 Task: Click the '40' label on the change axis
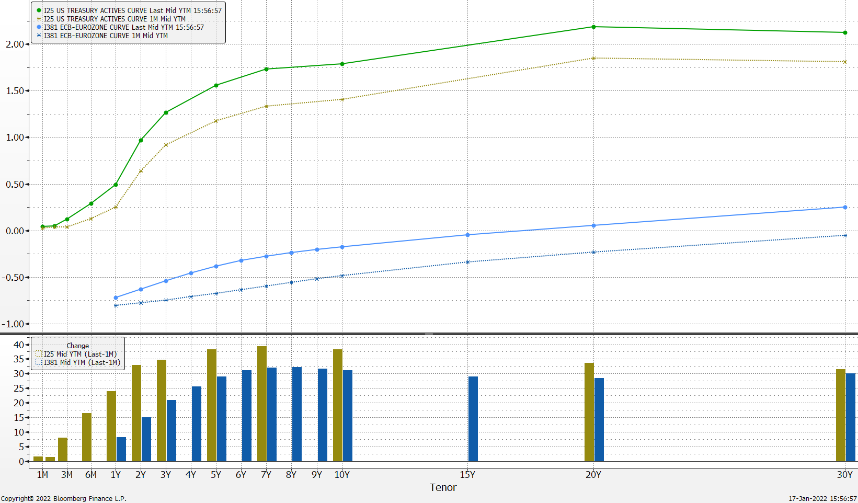19,345
